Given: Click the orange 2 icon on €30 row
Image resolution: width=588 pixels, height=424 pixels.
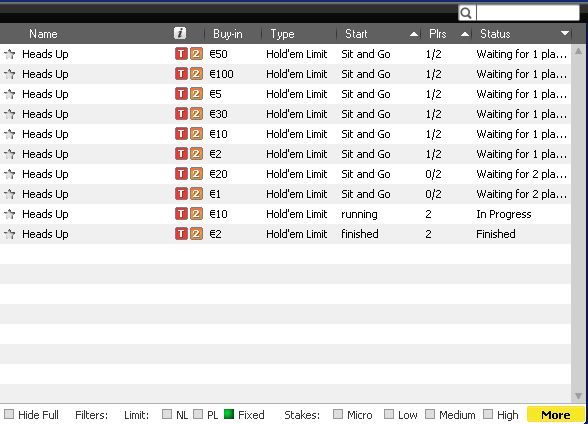Looking at the screenshot, I should (x=196, y=114).
